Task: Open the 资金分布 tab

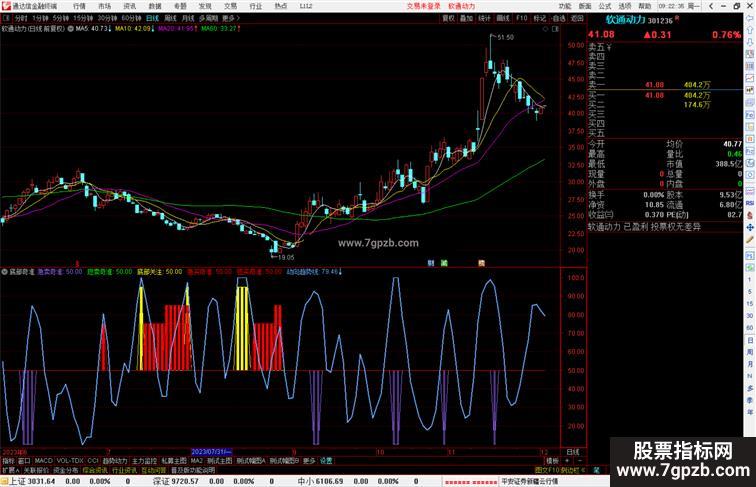Action: (66, 470)
